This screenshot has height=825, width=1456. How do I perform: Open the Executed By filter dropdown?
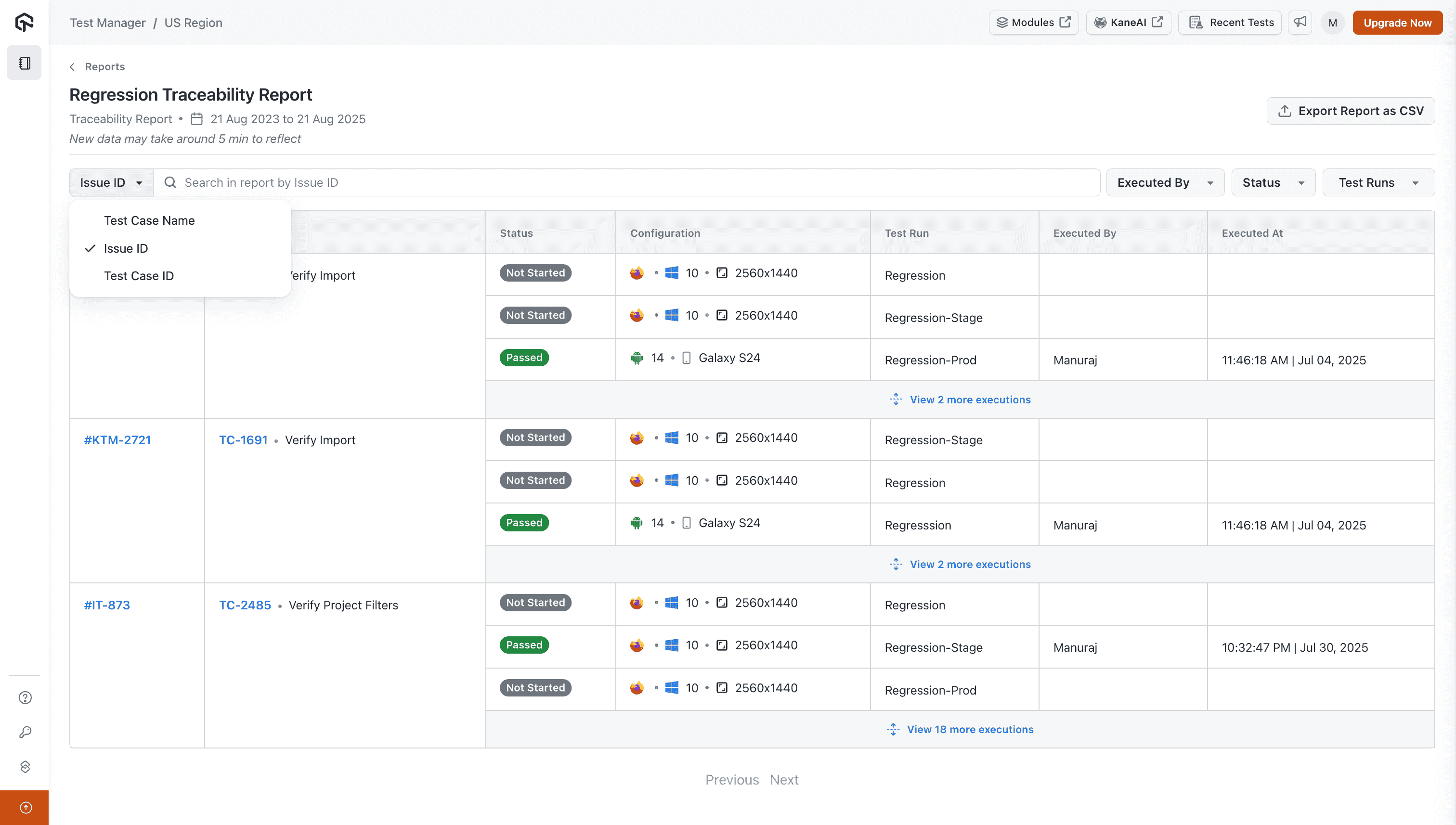tap(1165, 182)
